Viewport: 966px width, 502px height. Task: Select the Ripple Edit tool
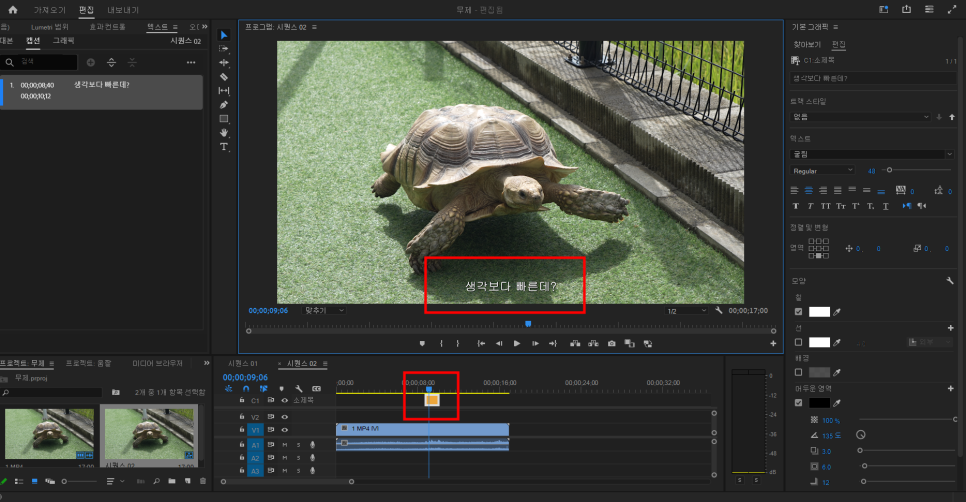224,63
